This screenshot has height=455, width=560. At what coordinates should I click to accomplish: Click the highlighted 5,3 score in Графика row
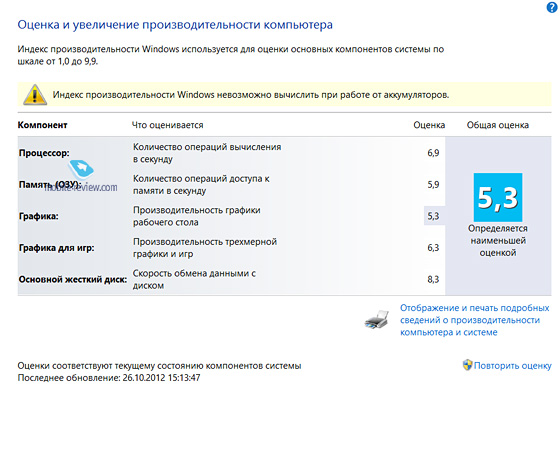pos(433,216)
